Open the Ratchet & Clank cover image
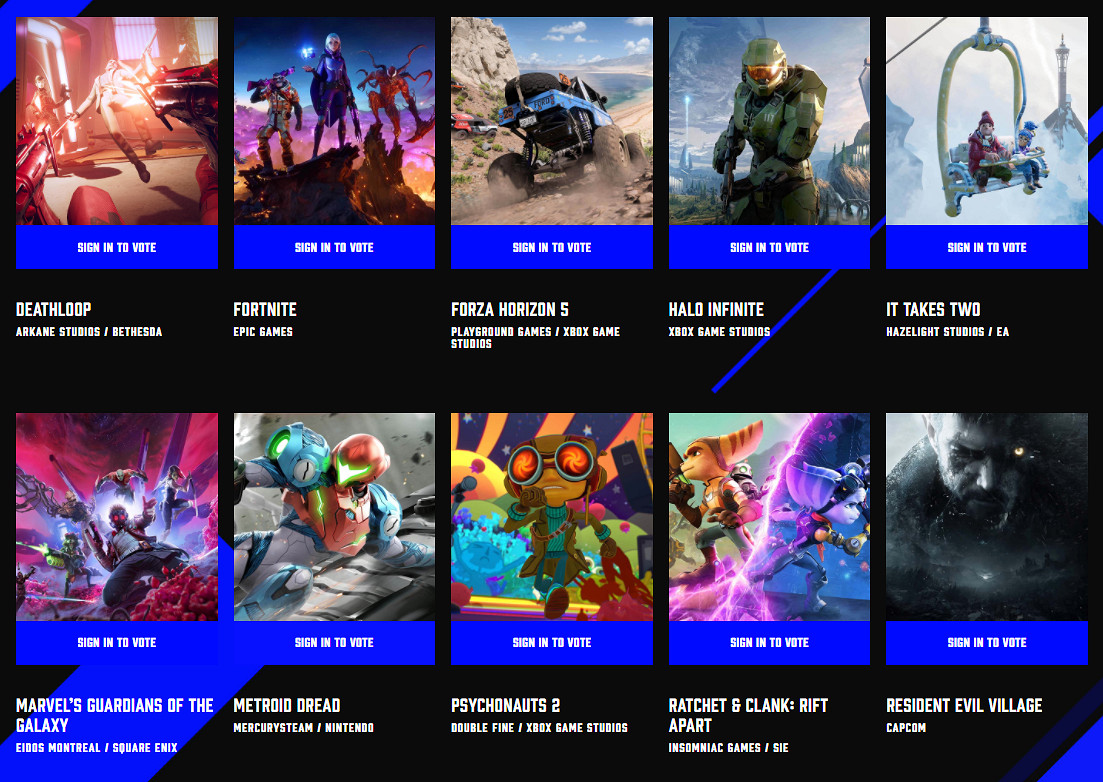The width and height of the screenshot is (1103, 782). point(770,517)
